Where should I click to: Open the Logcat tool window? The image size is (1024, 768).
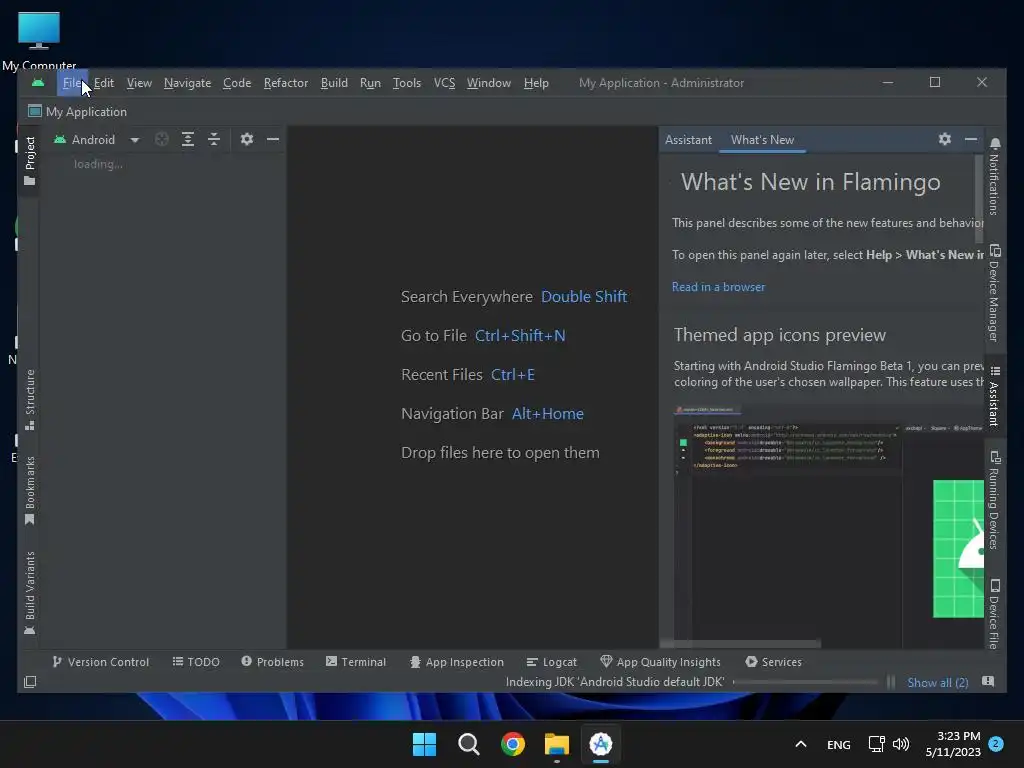coord(552,662)
